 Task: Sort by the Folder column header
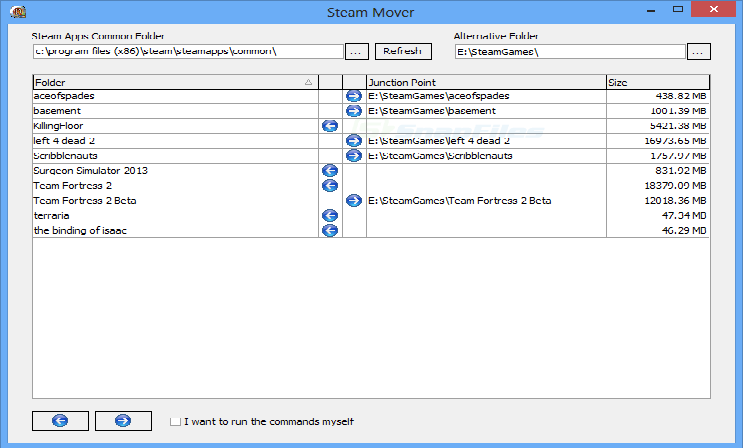coord(176,82)
